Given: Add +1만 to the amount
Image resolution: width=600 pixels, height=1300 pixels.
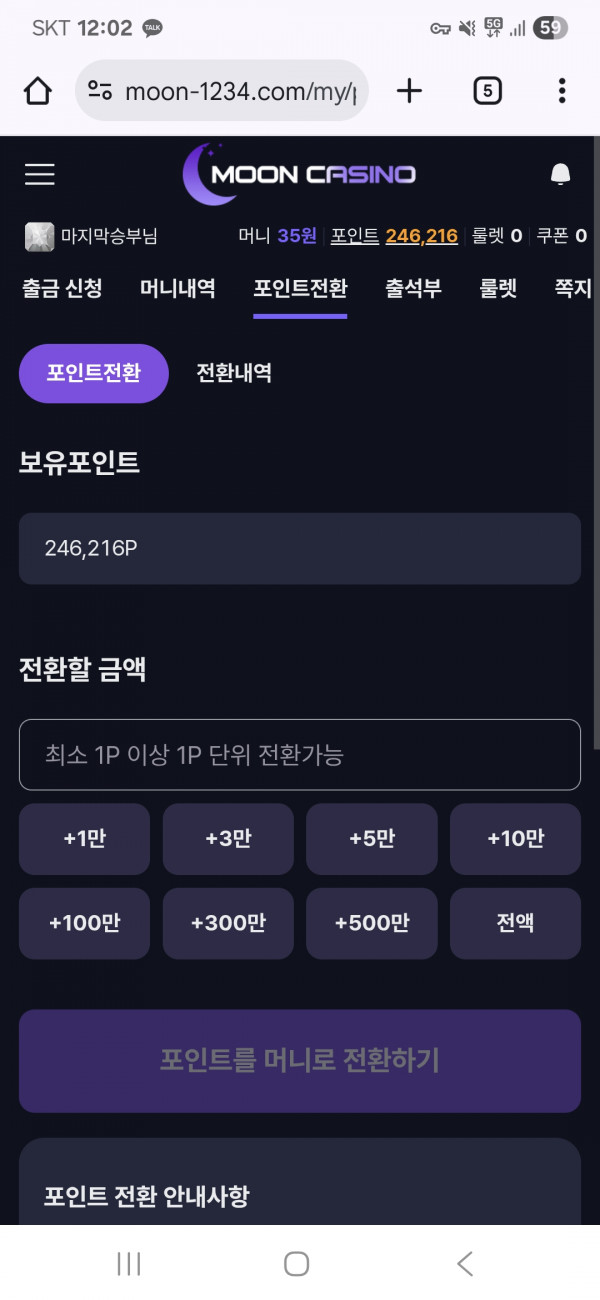Looking at the screenshot, I should [84, 839].
